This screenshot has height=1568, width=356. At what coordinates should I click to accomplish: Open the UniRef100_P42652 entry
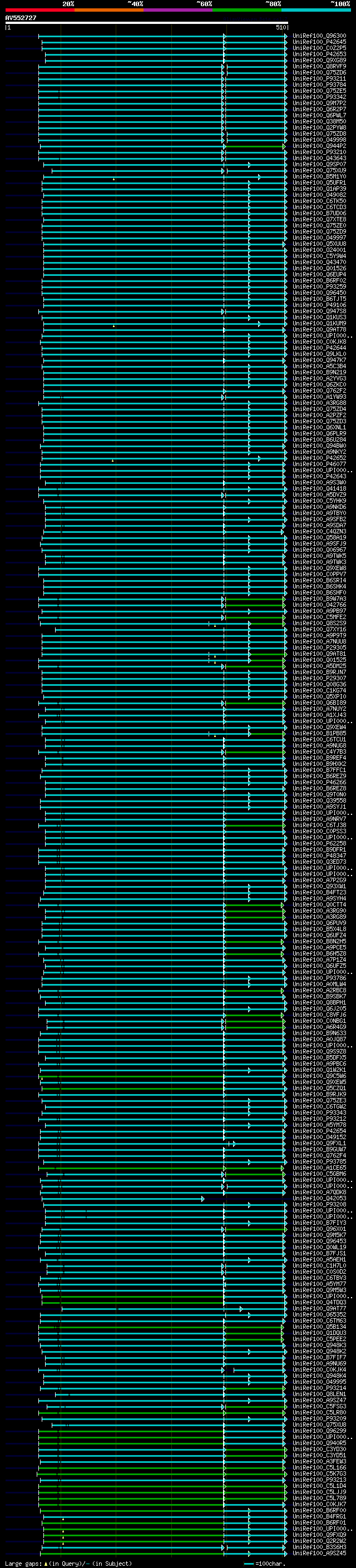point(319,458)
